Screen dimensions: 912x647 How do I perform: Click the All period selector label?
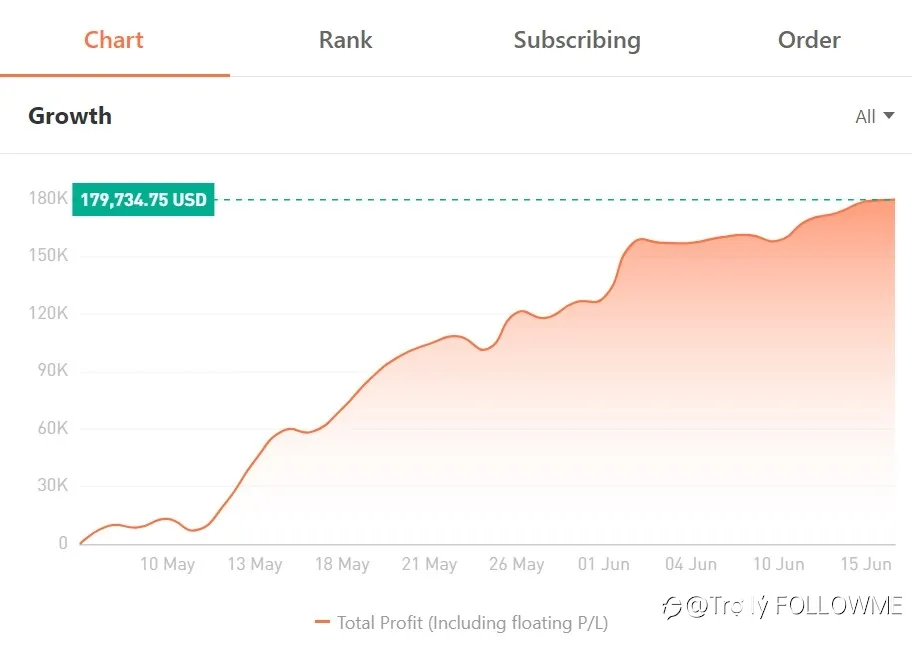[865, 116]
